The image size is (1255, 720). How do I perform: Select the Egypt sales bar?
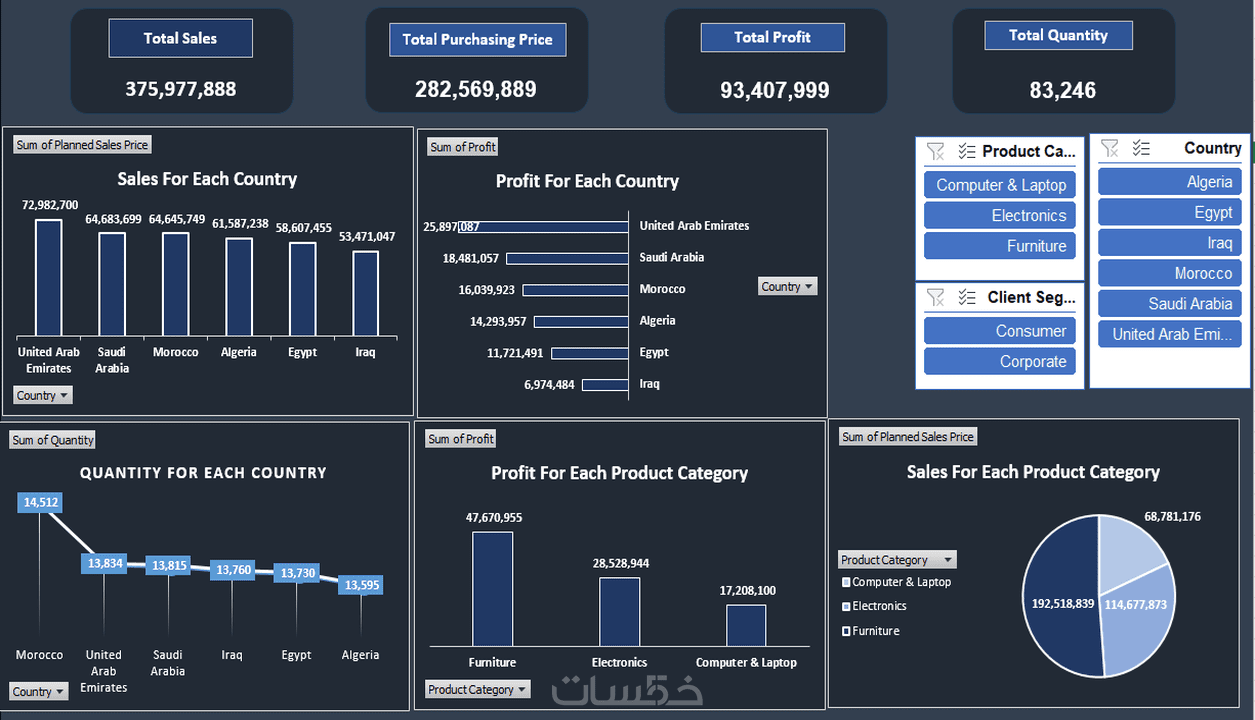tap(303, 290)
